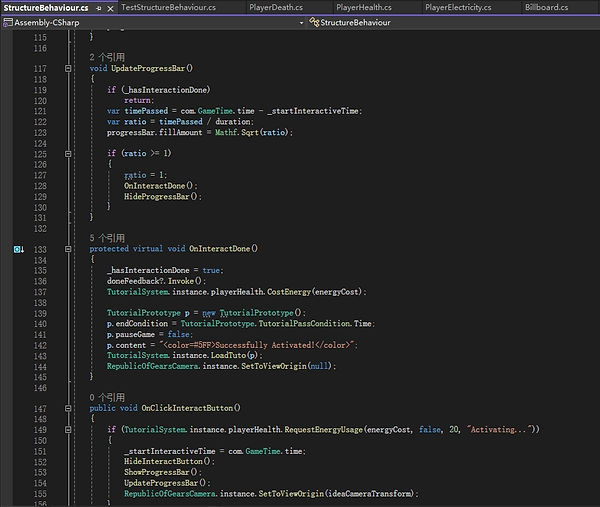Open the Billboard.cs tab

546,7
